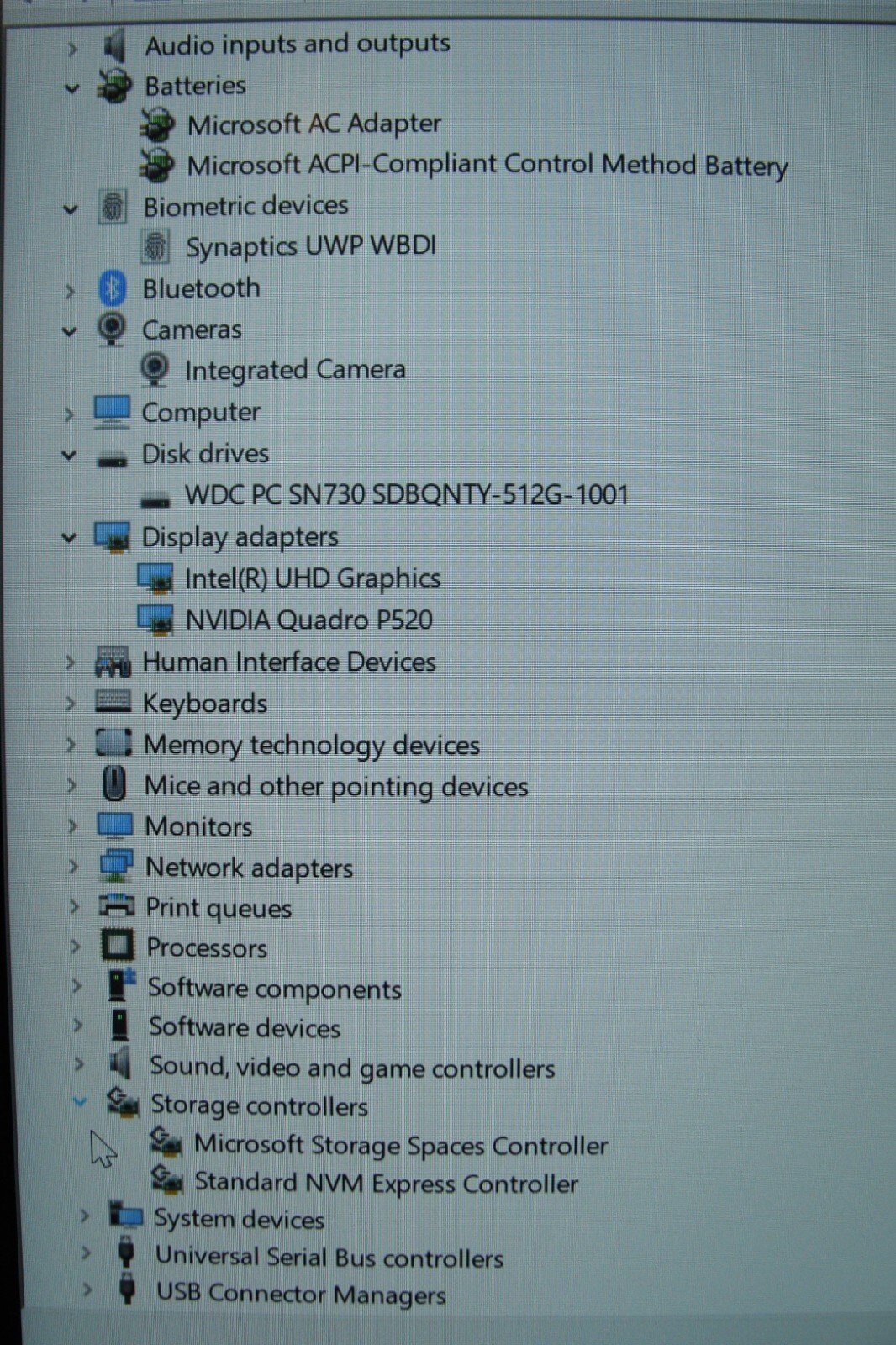Collapse the Cameras category

[70, 332]
